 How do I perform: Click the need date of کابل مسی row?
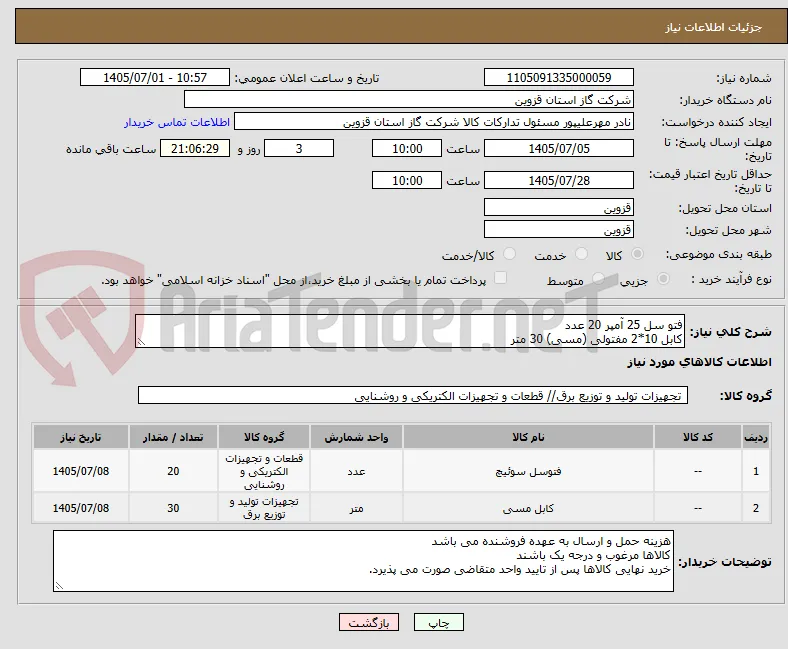pos(81,508)
